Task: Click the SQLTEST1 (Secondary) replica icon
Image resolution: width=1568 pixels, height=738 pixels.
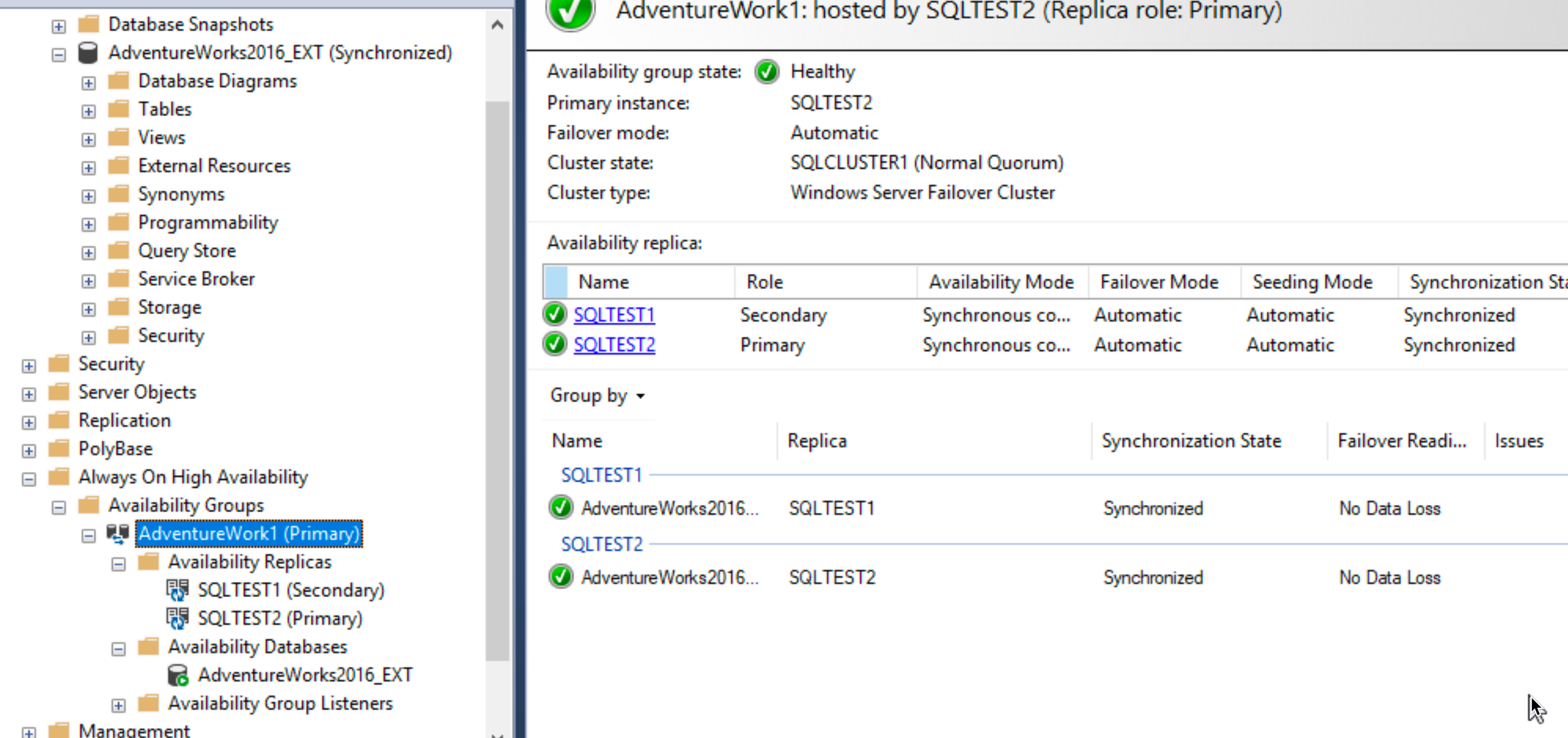Action: tap(177, 590)
